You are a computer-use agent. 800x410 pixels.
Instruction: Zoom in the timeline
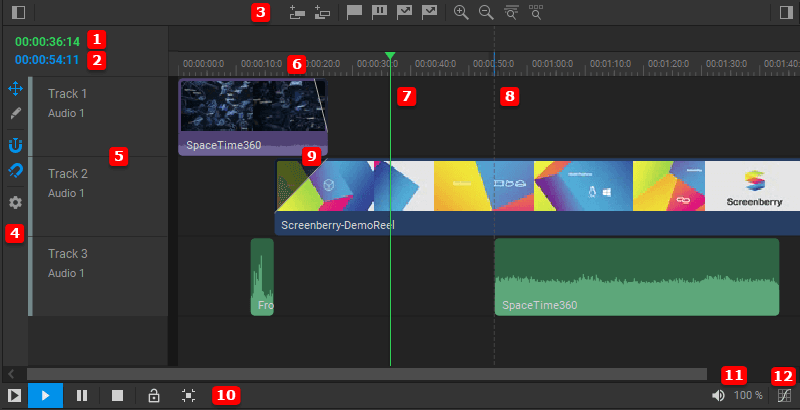[x=461, y=12]
